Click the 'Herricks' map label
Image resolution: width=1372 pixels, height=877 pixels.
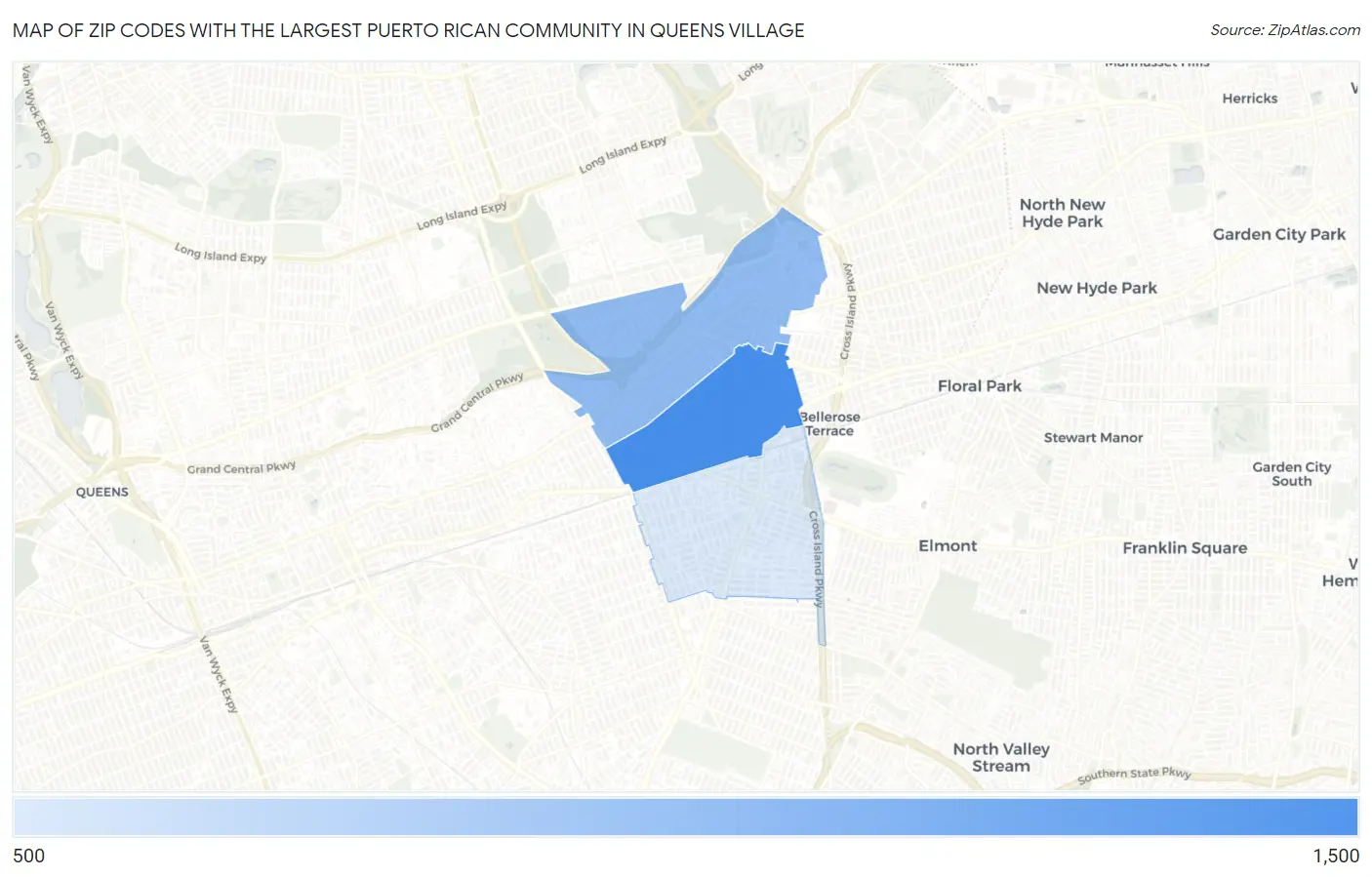(1250, 99)
